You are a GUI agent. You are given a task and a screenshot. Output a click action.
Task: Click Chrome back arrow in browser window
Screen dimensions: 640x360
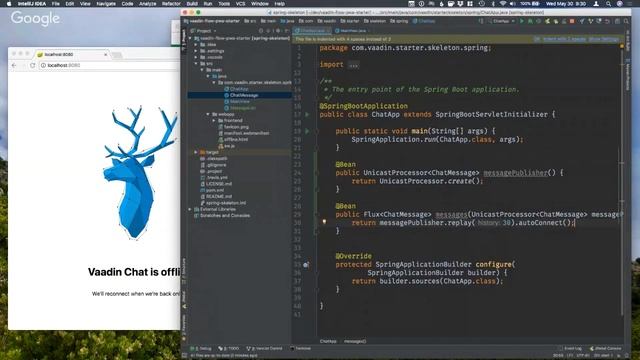click(15, 65)
